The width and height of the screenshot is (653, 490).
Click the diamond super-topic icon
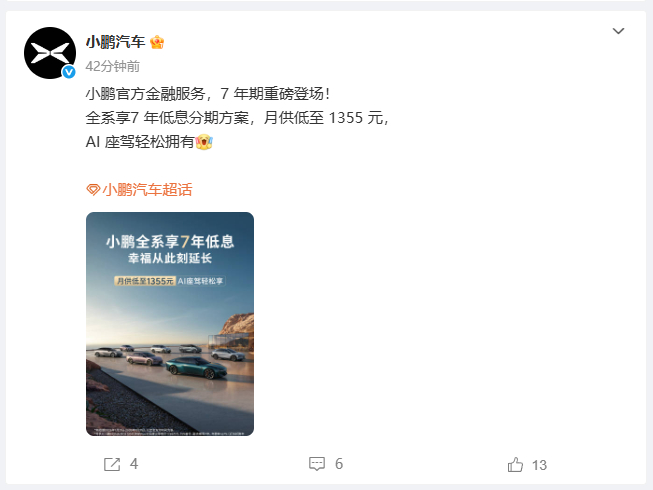(93, 190)
